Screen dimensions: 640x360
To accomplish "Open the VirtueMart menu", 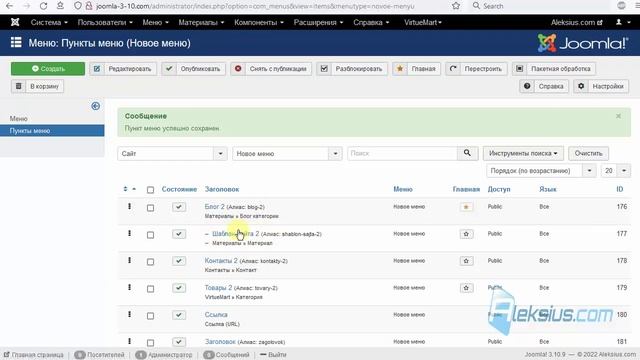I will click(423, 22).
